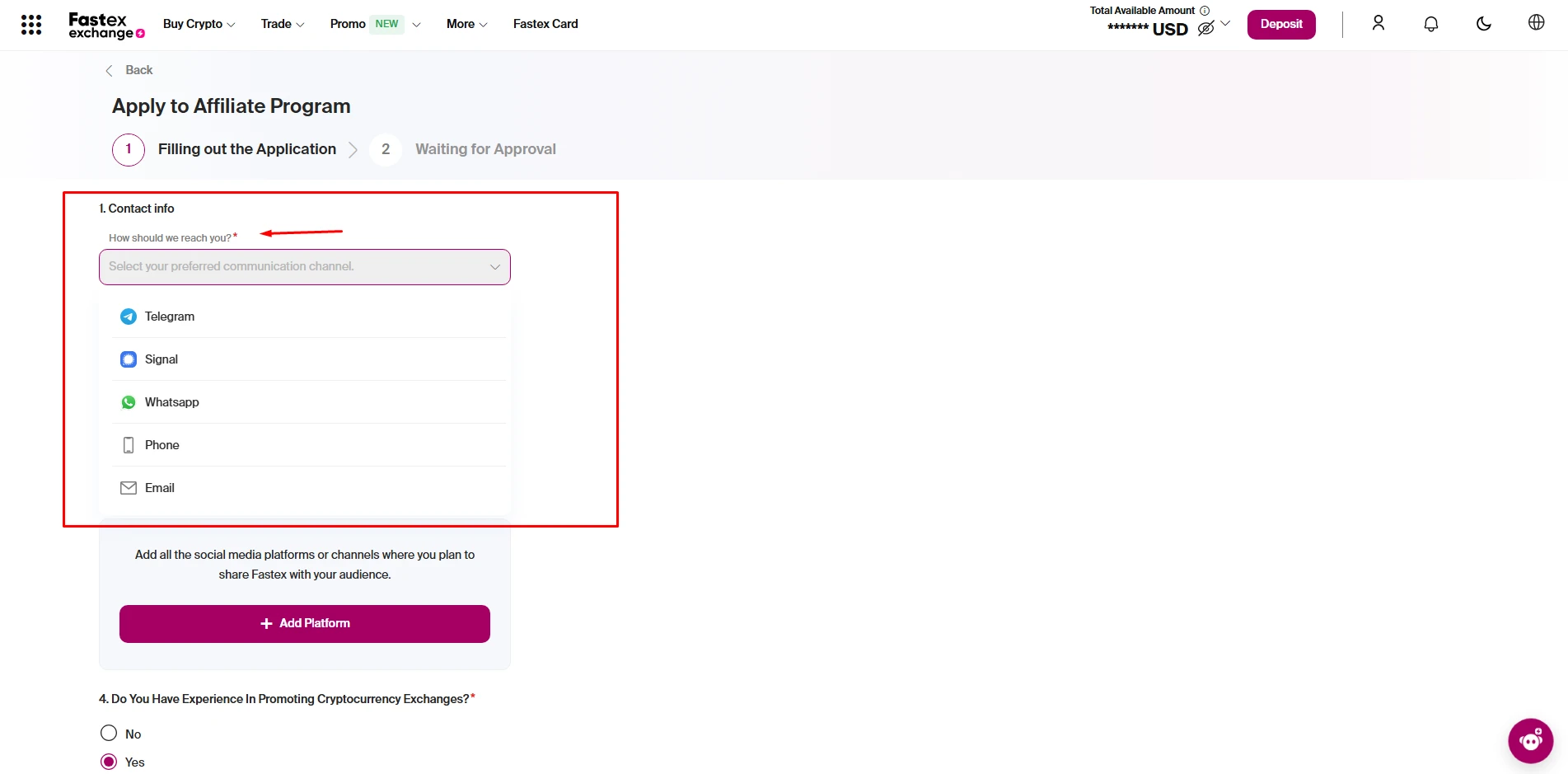Click the Add Platform button

(304, 624)
